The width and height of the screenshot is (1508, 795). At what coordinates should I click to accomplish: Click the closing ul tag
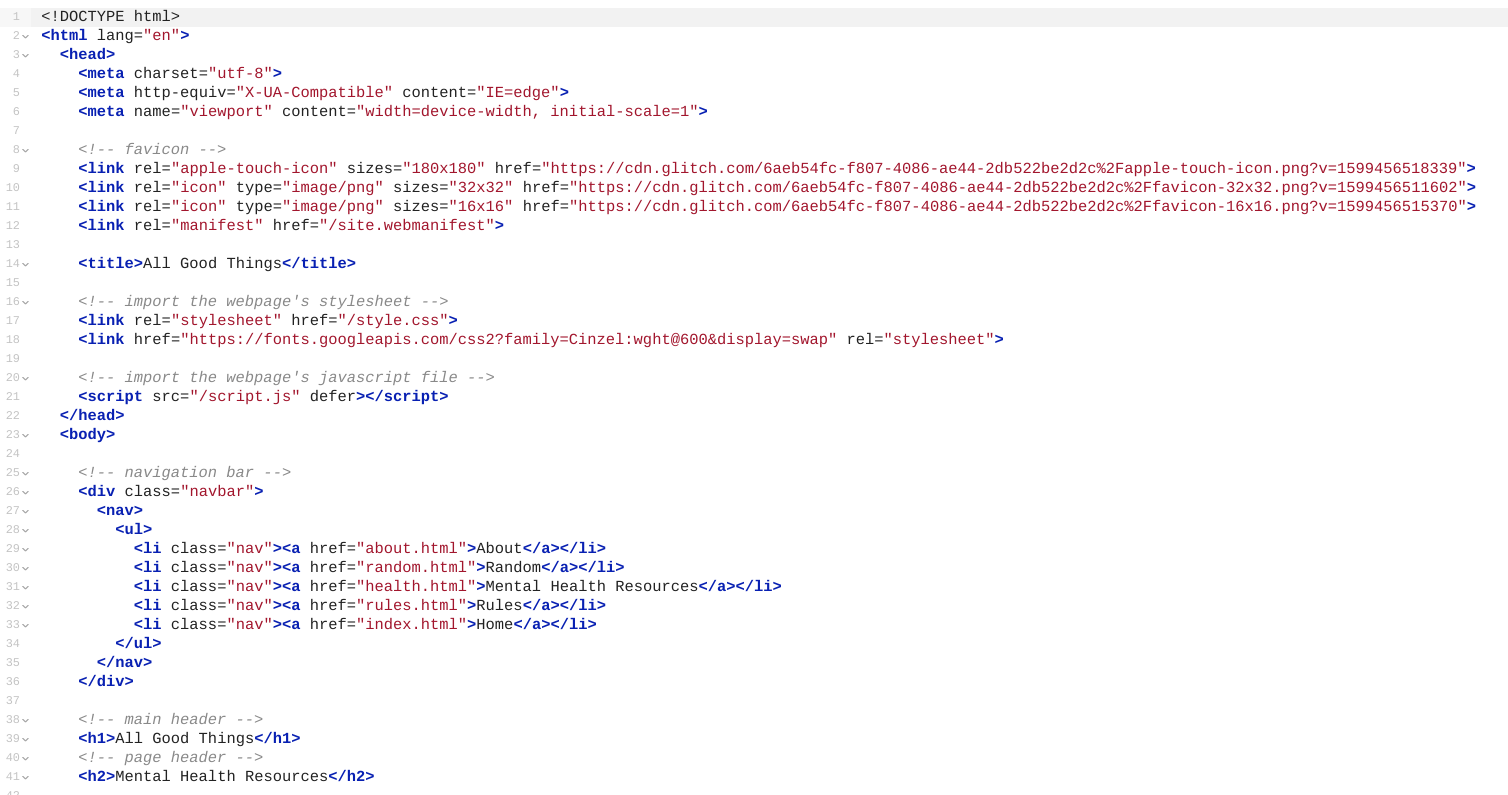point(138,644)
